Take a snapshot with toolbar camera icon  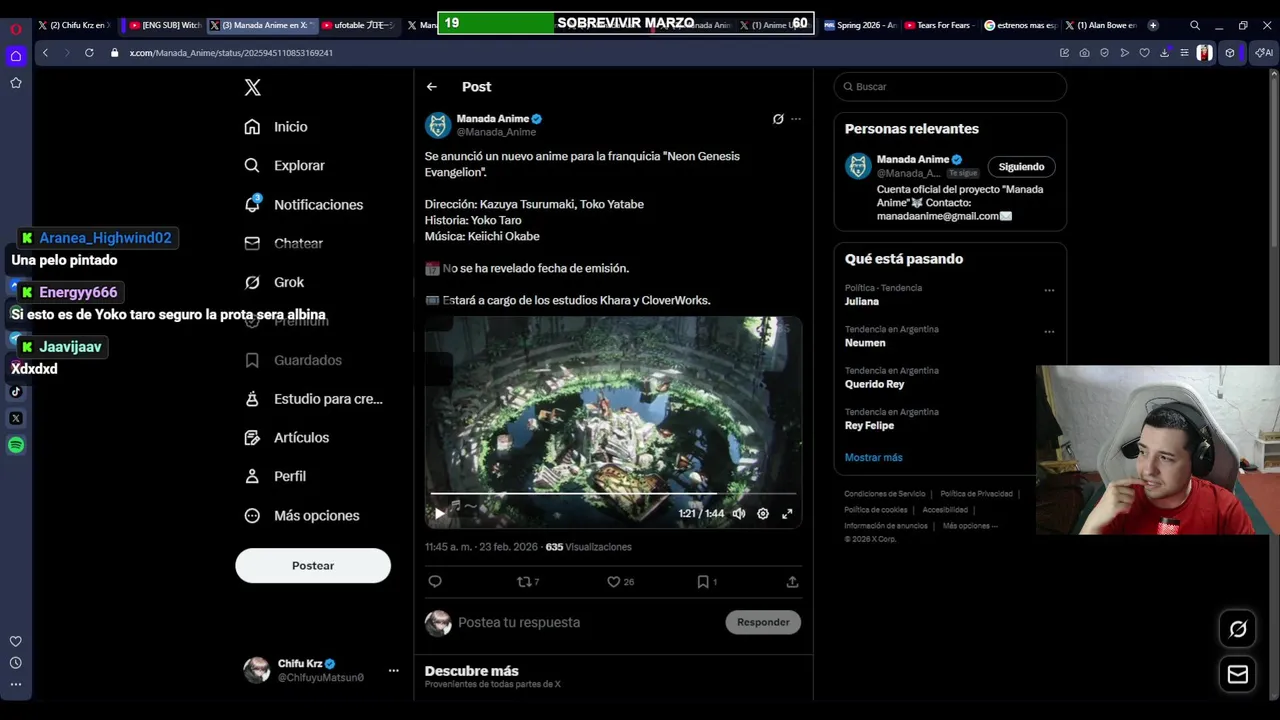click(x=1084, y=53)
